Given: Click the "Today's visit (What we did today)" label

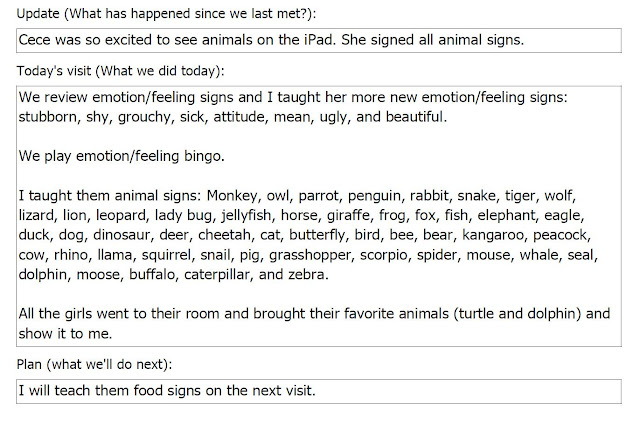Looking at the screenshot, I should [x=121, y=71].
